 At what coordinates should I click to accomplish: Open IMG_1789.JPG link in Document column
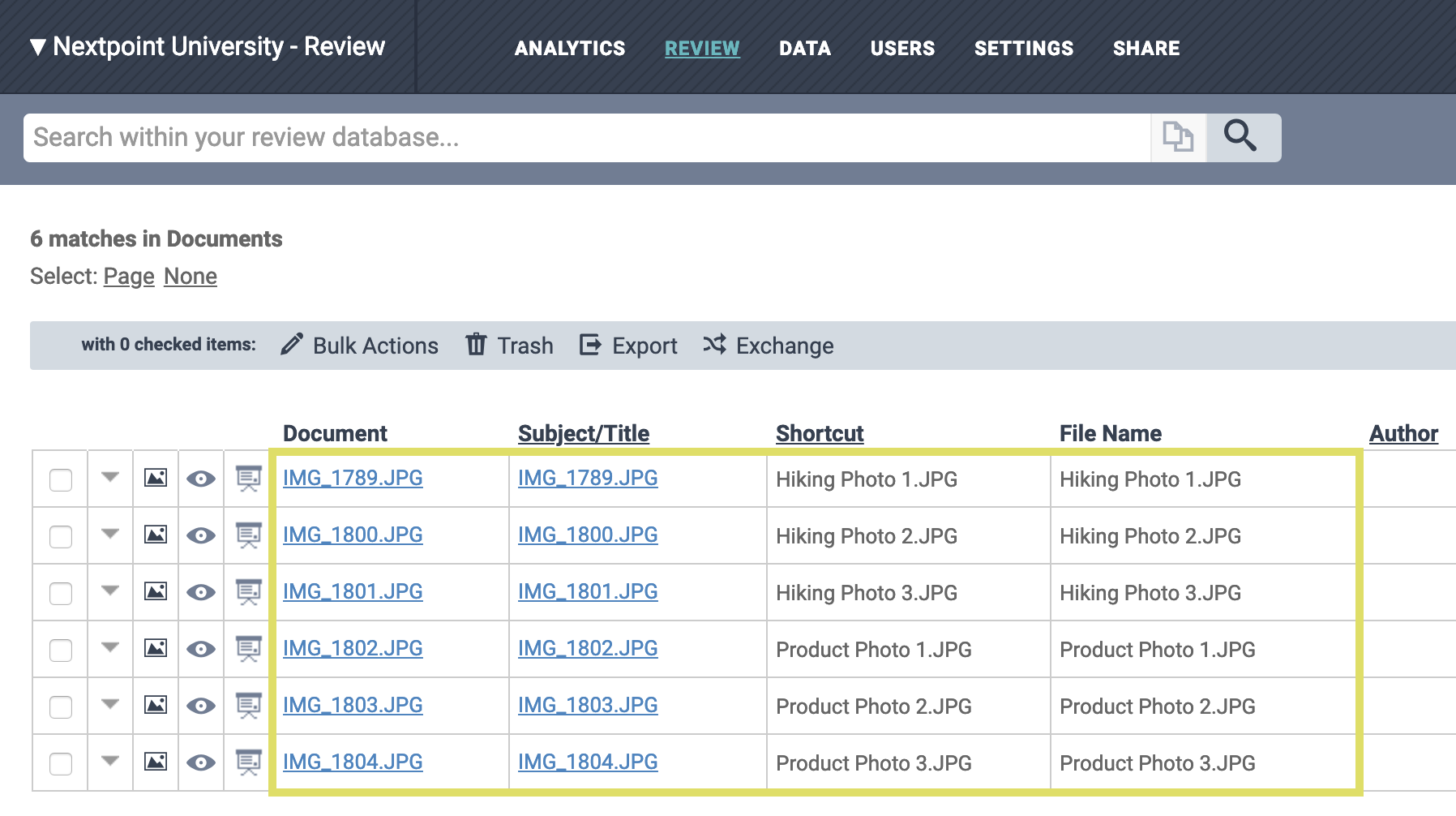[x=353, y=479]
